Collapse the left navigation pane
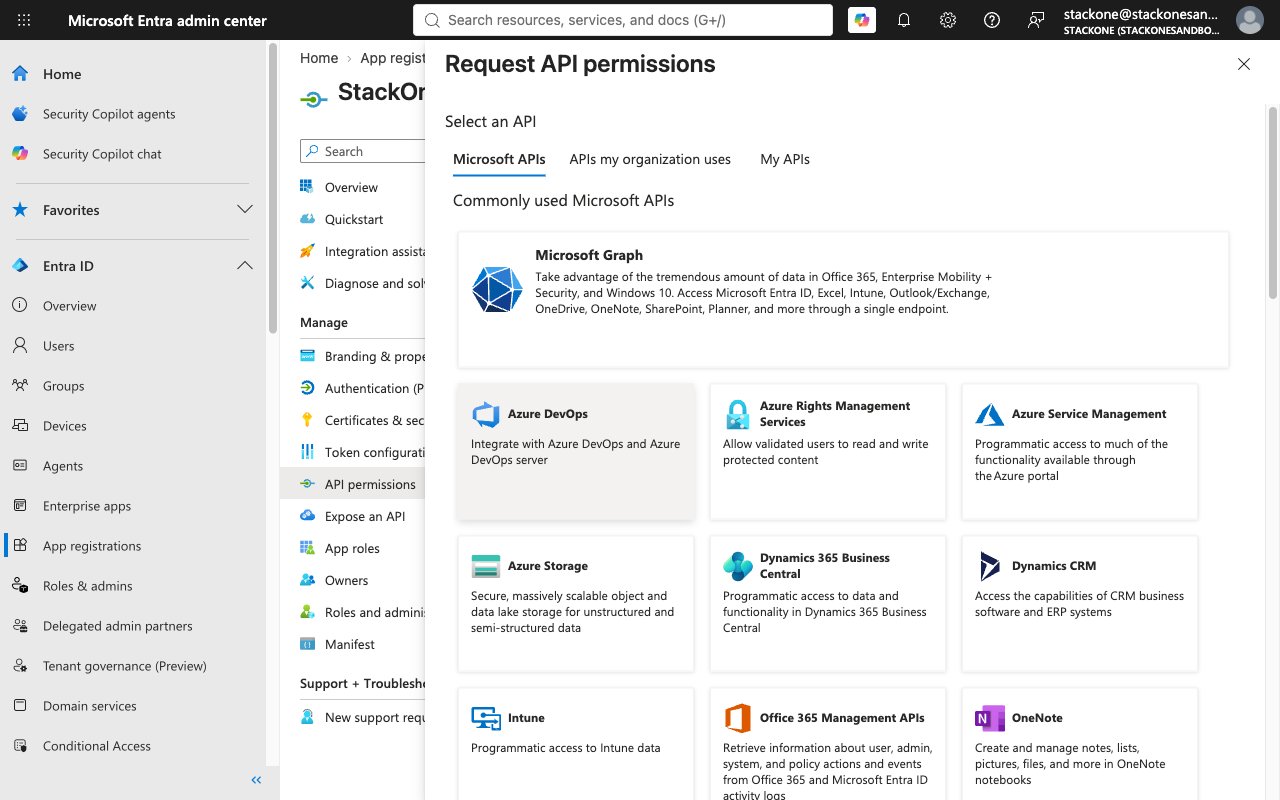Image resolution: width=1280 pixels, height=800 pixels. (x=256, y=780)
